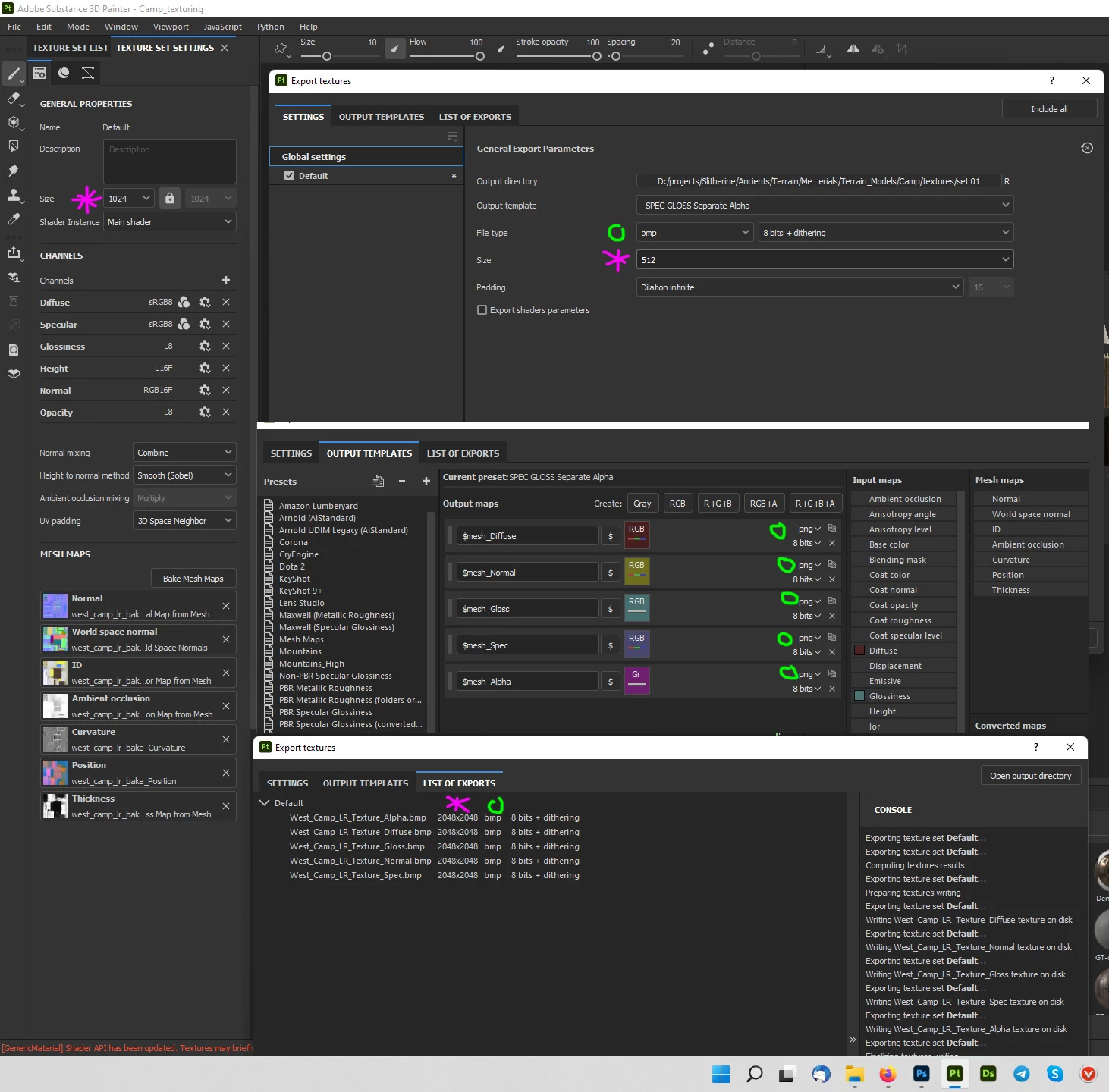Screen dimensions: 1109x1092
Task: Remove the Thickness mesh map
Action: [226, 806]
